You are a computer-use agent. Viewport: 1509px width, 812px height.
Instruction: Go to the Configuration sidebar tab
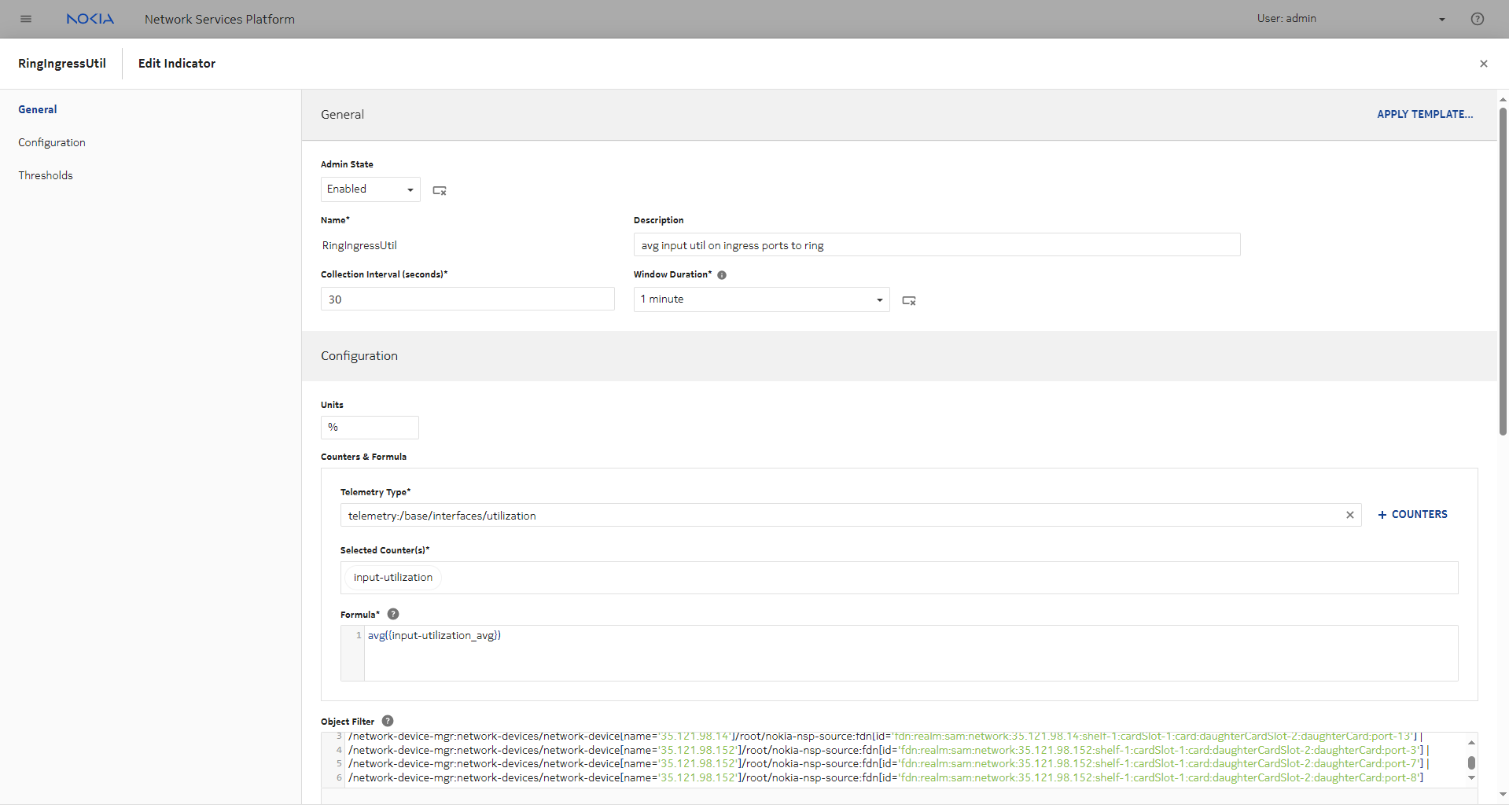[52, 142]
